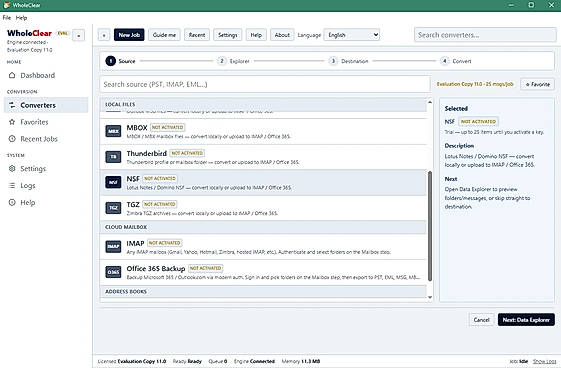Image resolution: width=561 pixels, height=368 pixels.
Task: Click Engine Connected status bar entry
Action: (254, 361)
